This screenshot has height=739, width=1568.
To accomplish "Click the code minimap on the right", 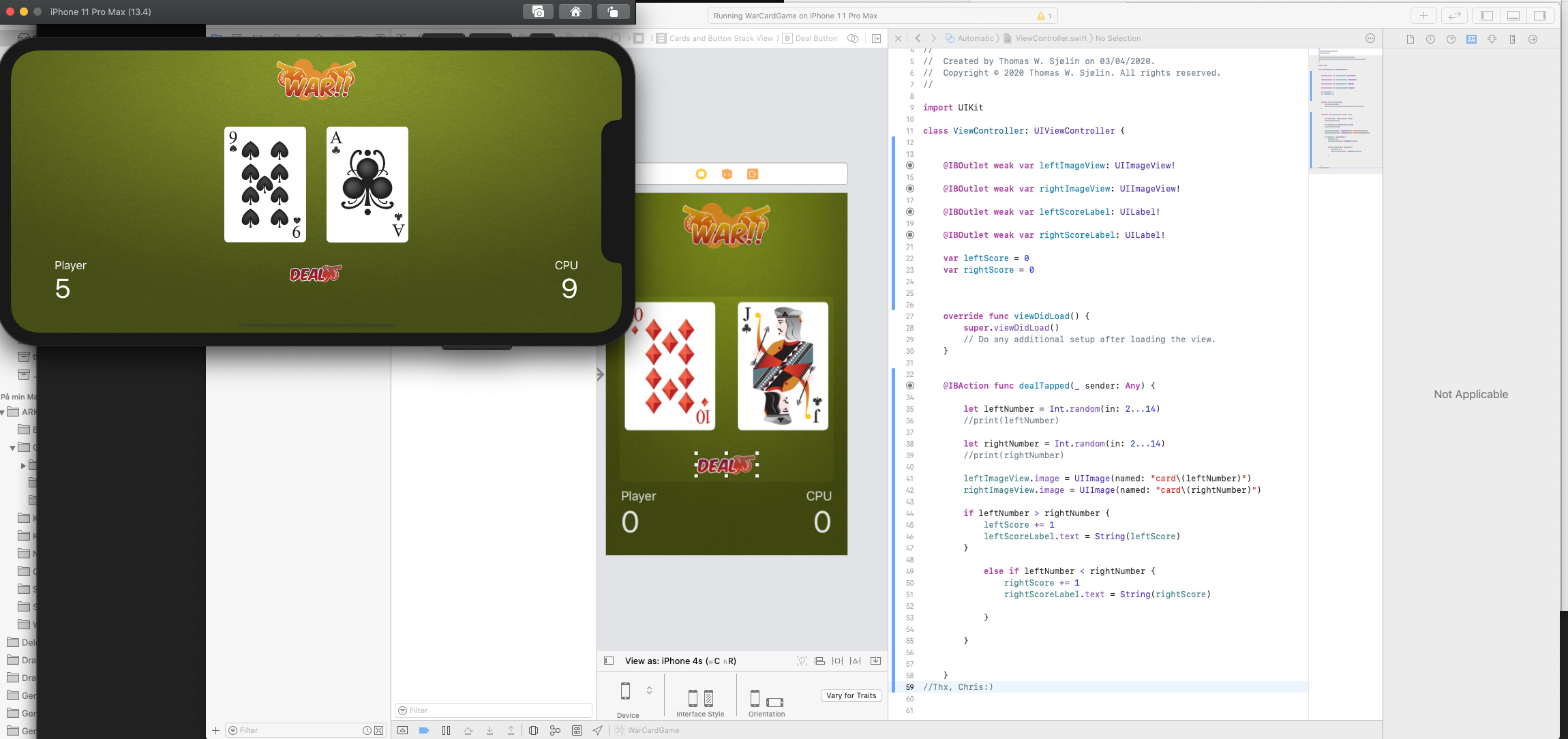I will coord(1344,109).
